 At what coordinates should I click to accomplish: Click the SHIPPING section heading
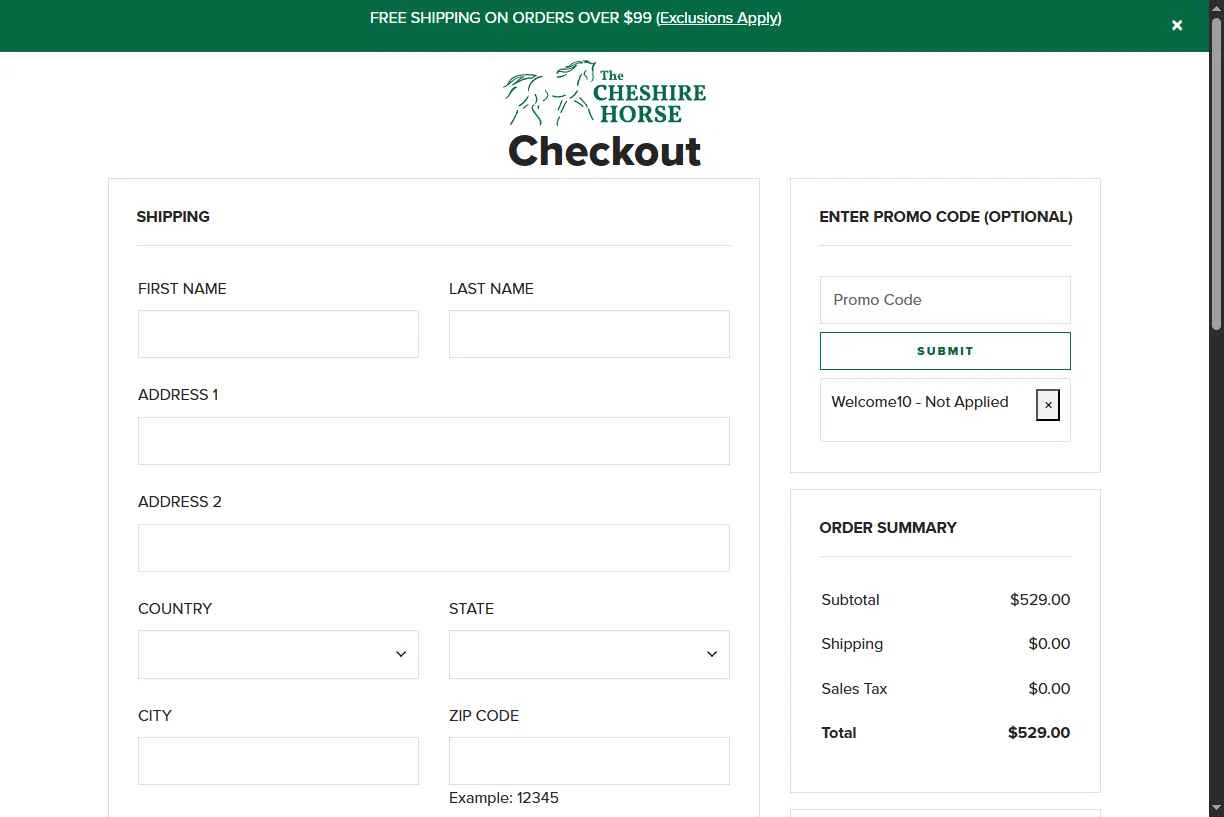click(x=173, y=217)
